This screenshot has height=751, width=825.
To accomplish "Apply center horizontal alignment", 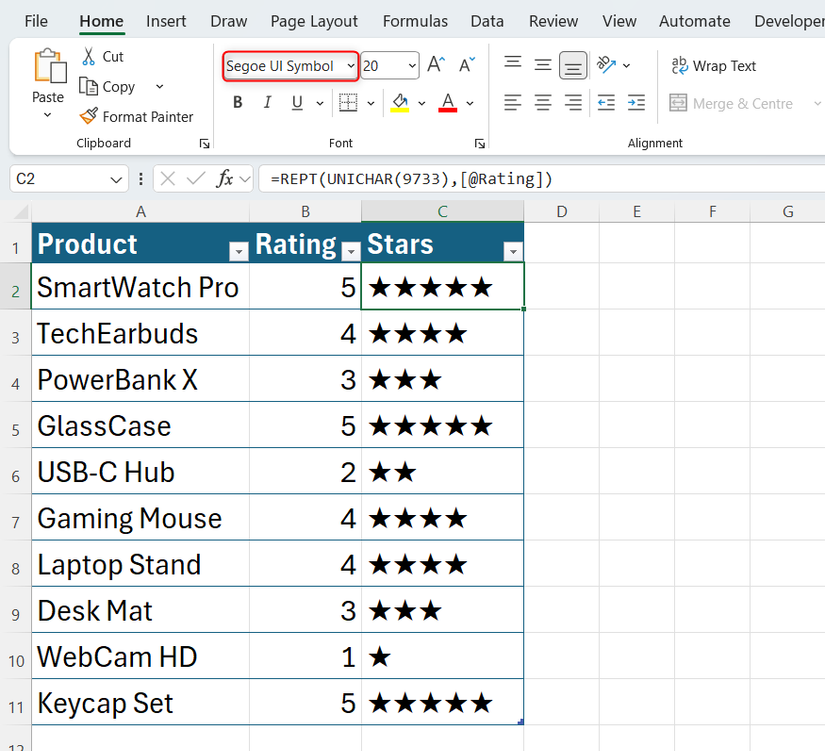I will [543, 102].
